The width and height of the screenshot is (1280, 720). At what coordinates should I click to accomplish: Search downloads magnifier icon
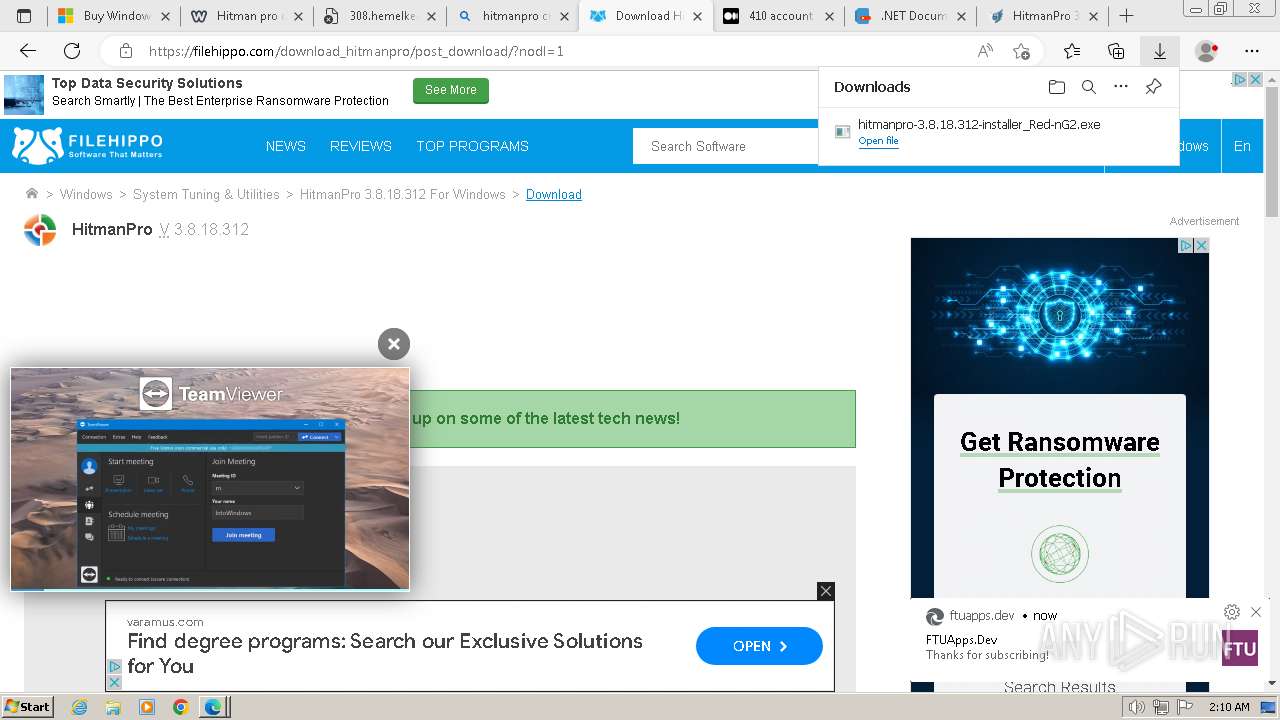pos(1089,87)
